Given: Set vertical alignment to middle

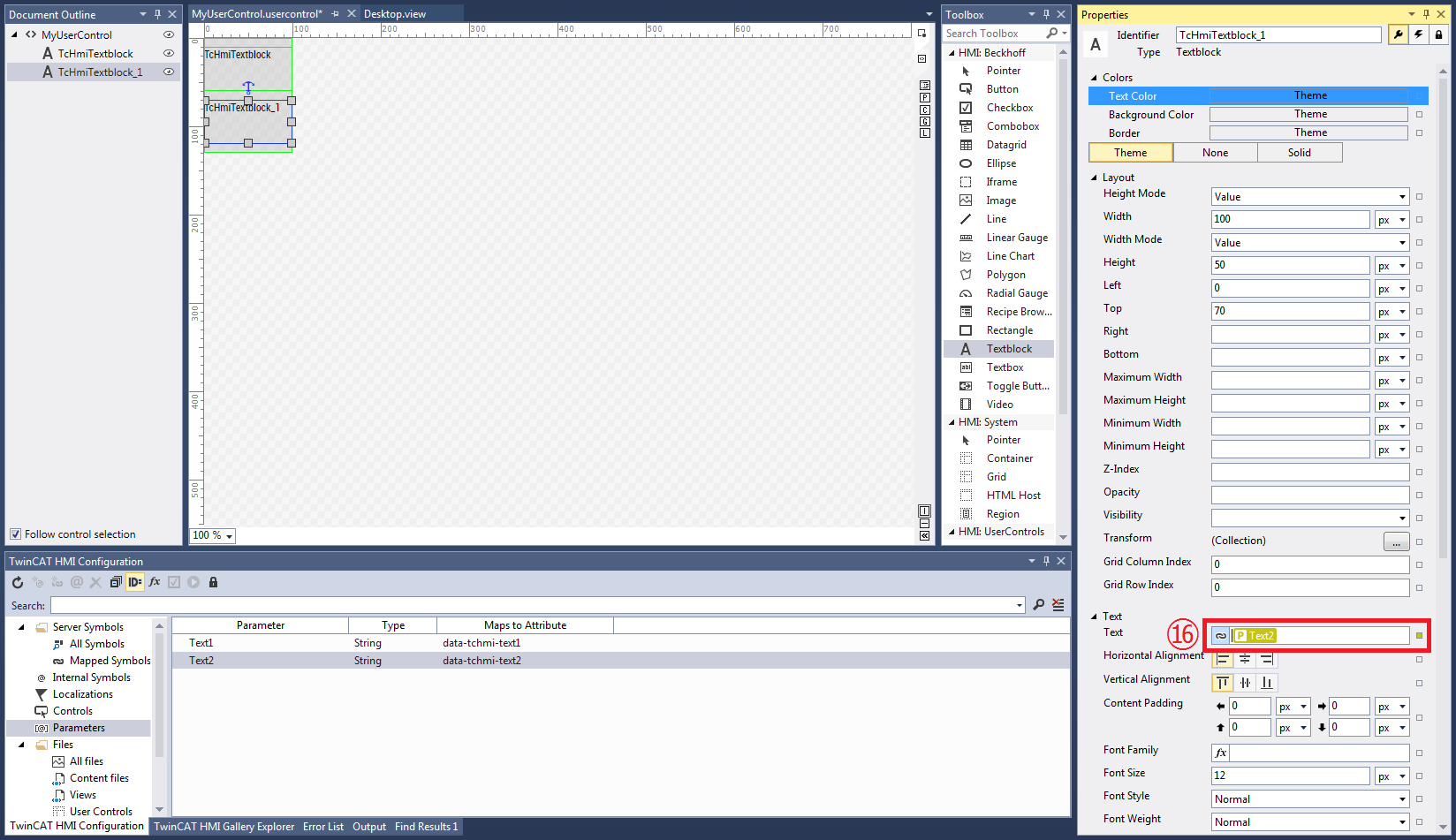Looking at the screenshot, I should coord(1245,683).
